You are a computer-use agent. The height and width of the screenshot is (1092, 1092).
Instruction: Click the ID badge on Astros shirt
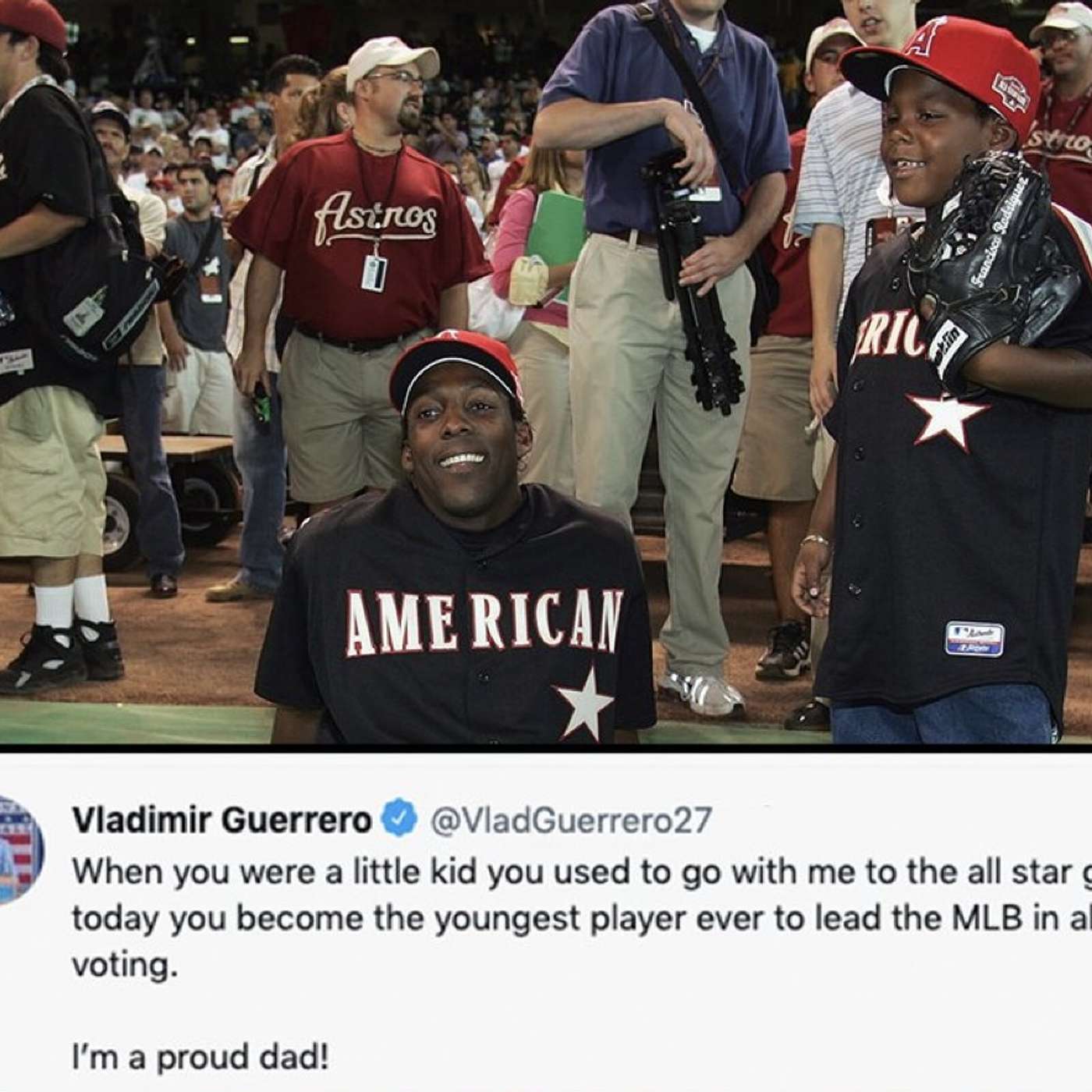coord(374,273)
